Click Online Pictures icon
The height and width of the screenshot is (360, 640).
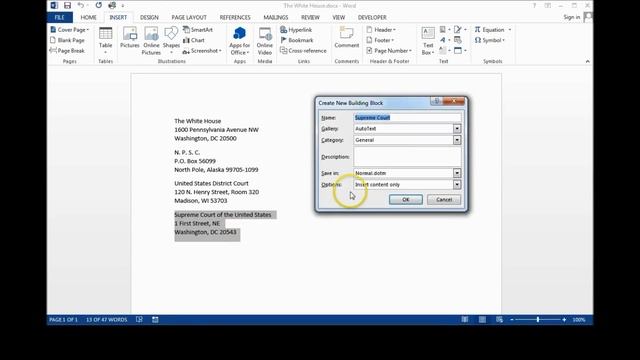[151, 40]
